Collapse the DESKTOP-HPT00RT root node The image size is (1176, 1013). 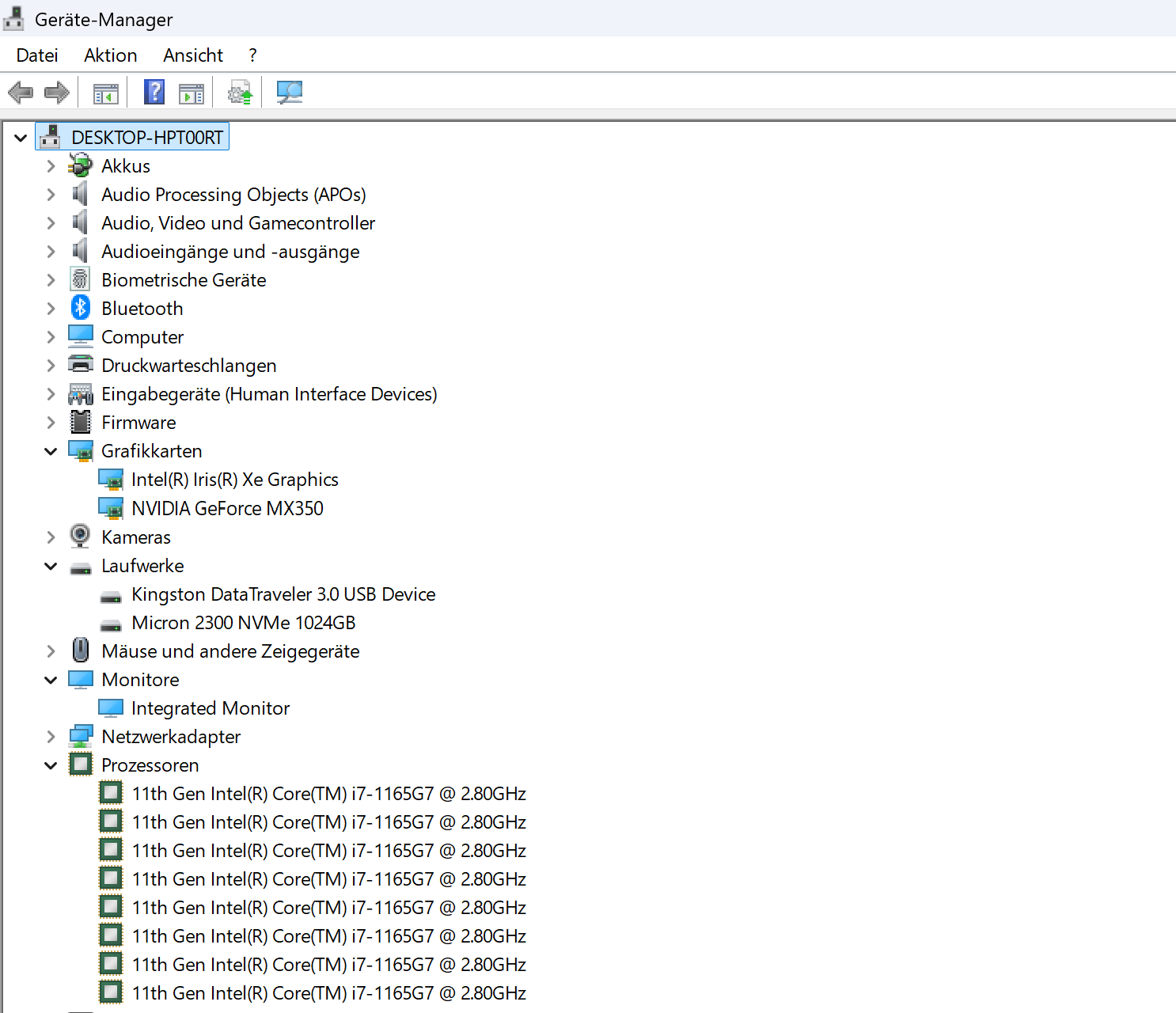pos(21,138)
